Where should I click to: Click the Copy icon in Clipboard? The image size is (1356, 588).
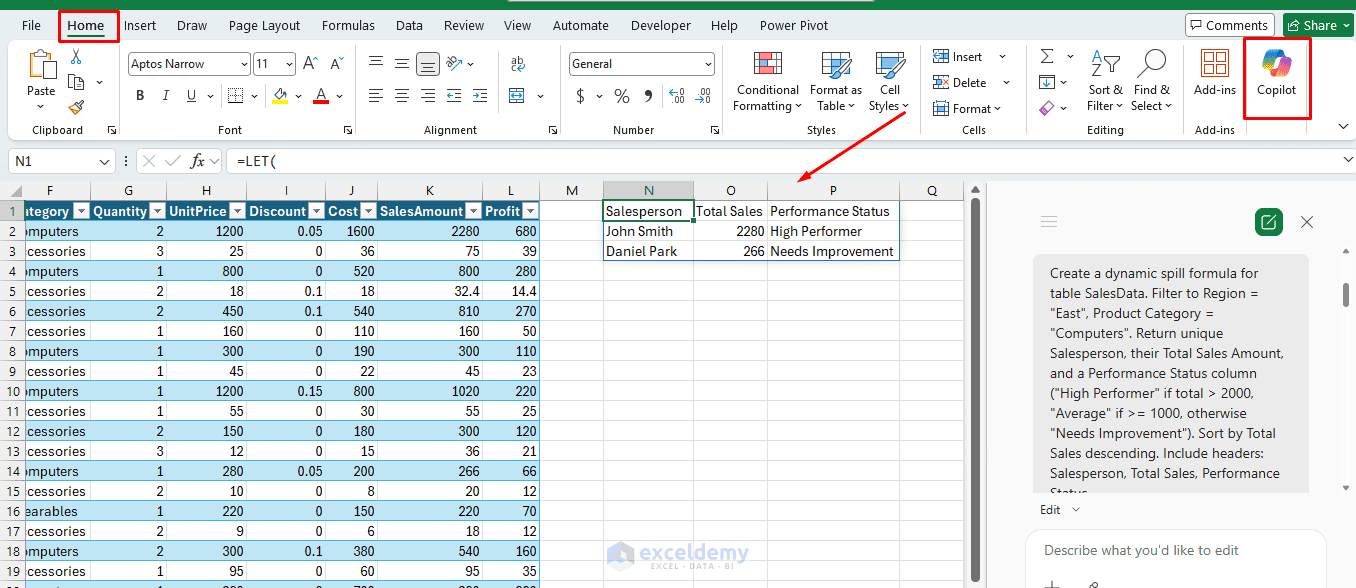(76, 82)
